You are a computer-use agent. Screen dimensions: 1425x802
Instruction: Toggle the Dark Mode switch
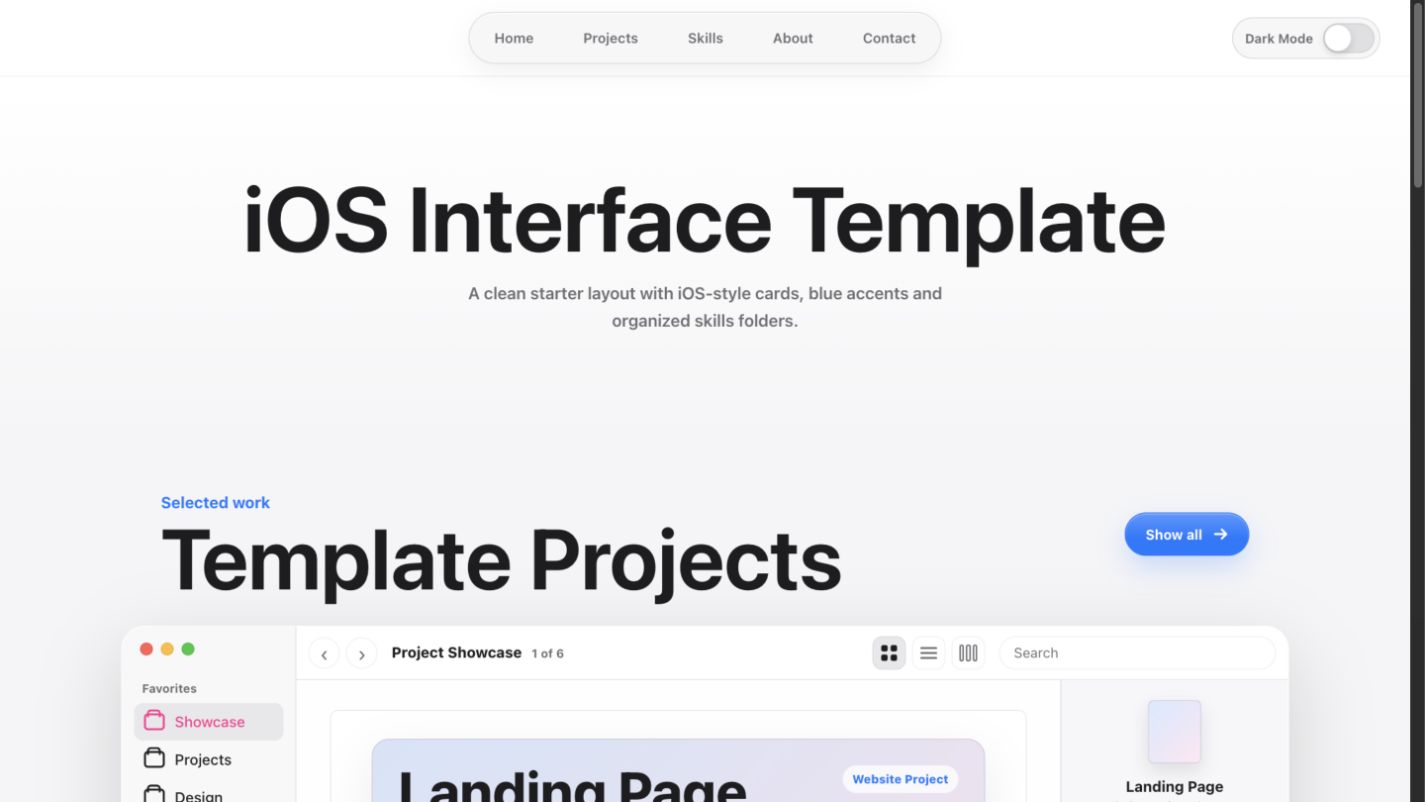click(1349, 38)
